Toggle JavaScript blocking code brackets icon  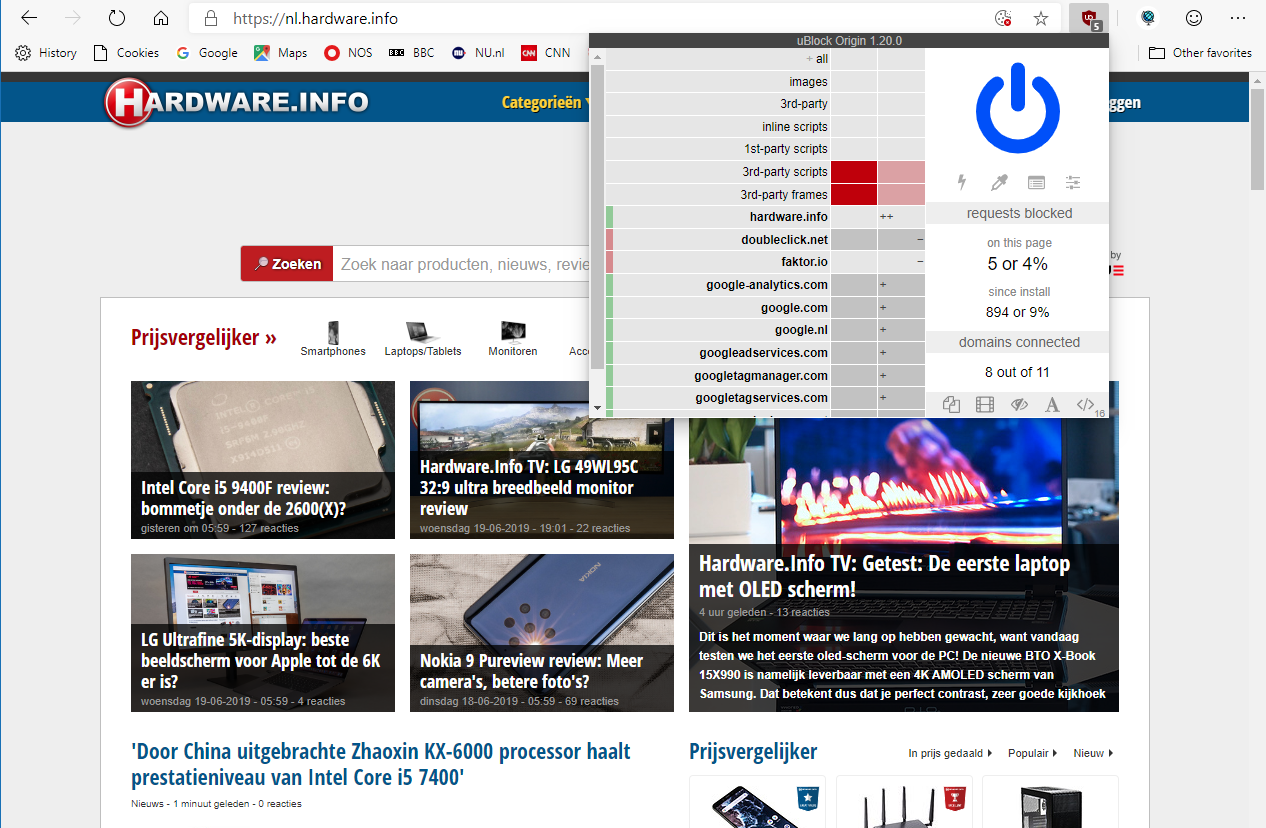coord(1086,405)
